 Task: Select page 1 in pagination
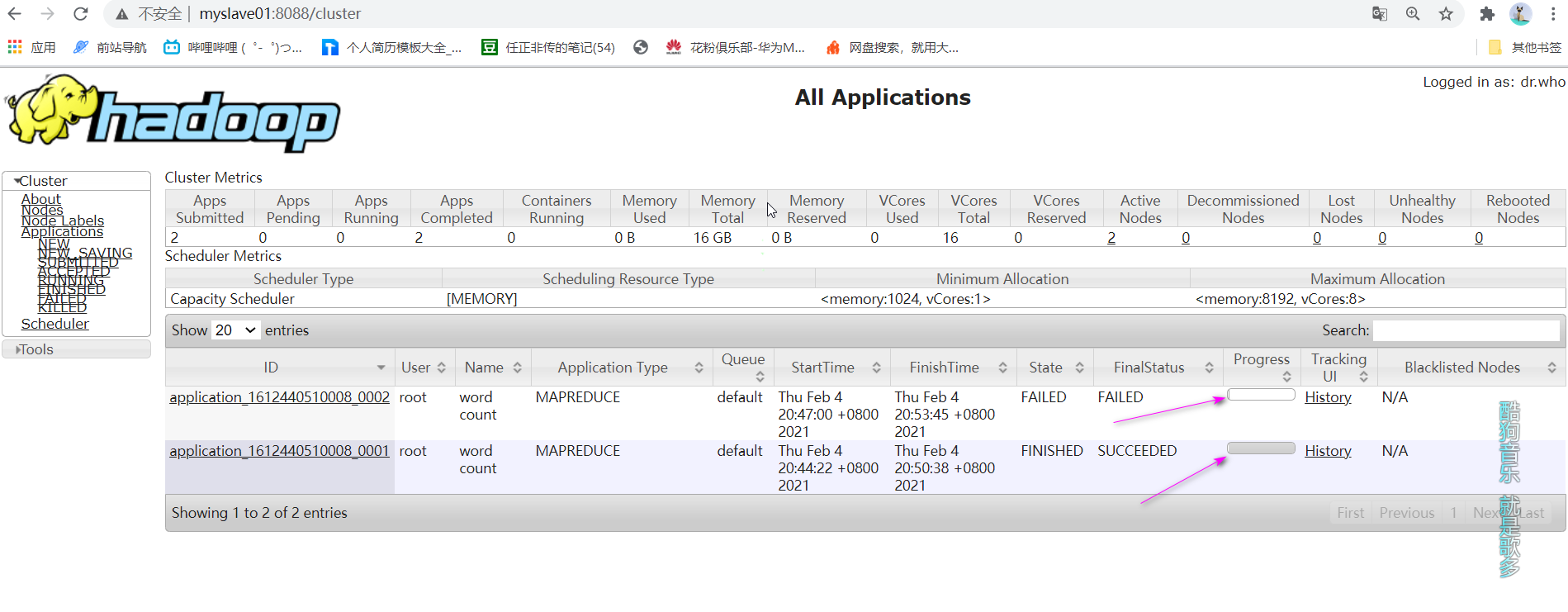tap(1453, 513)
